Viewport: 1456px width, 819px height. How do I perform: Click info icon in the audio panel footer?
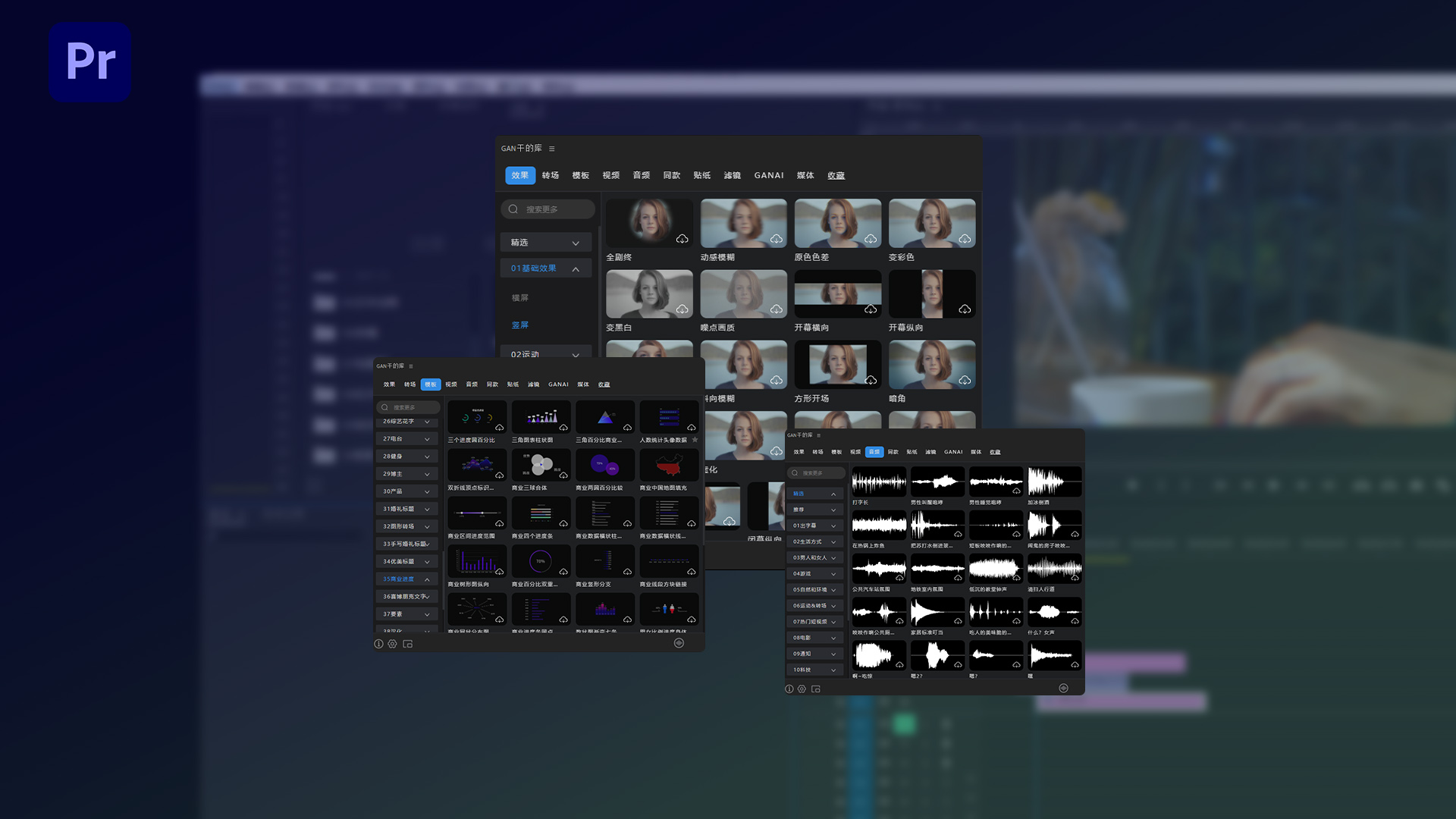coord(789,689)
